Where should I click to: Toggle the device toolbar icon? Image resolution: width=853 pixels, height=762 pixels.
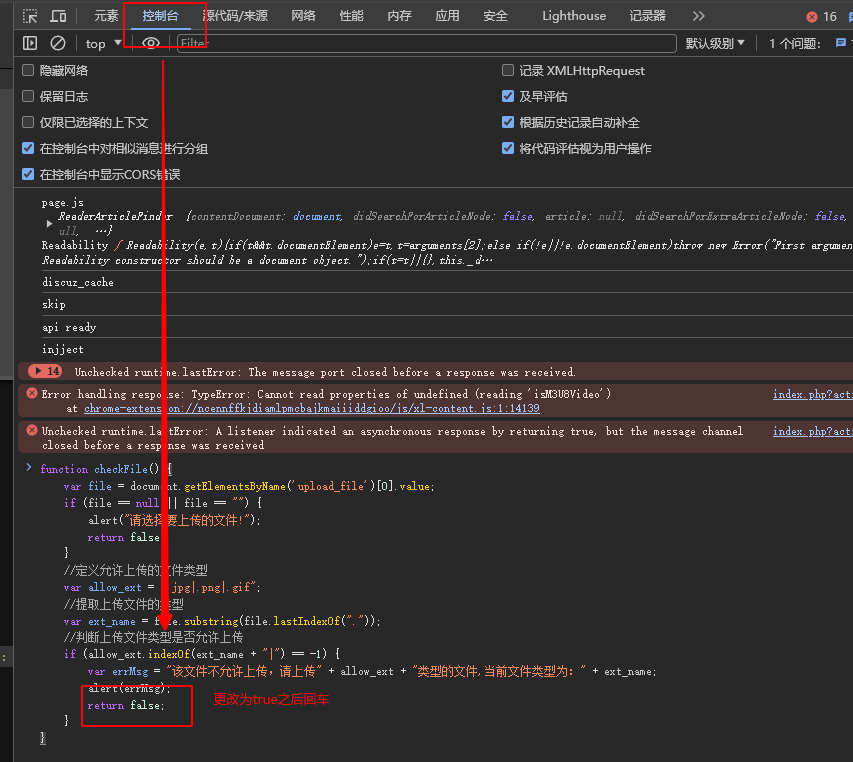(56, 15)
